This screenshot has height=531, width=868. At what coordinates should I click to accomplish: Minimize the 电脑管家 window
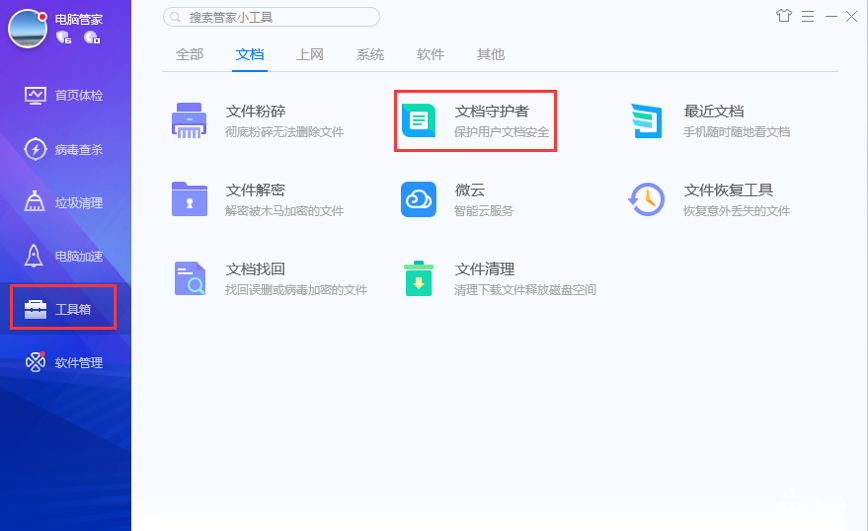click(x=831, y=17)
